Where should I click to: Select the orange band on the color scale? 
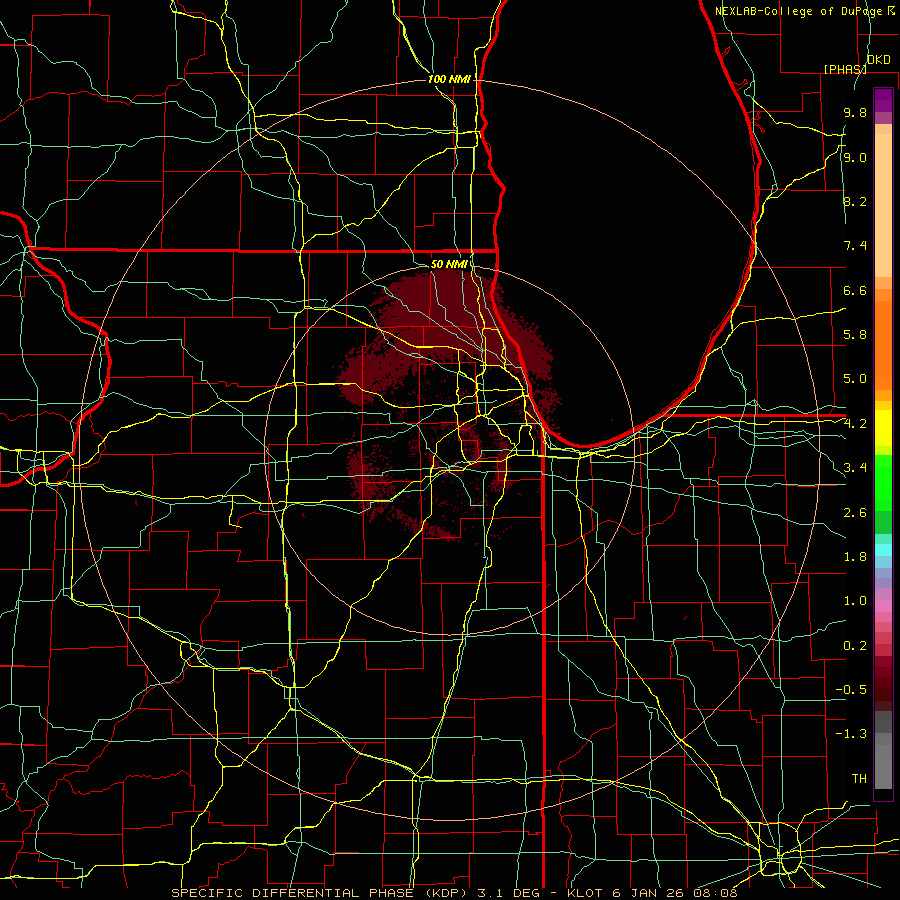click(x=883, y=345)
